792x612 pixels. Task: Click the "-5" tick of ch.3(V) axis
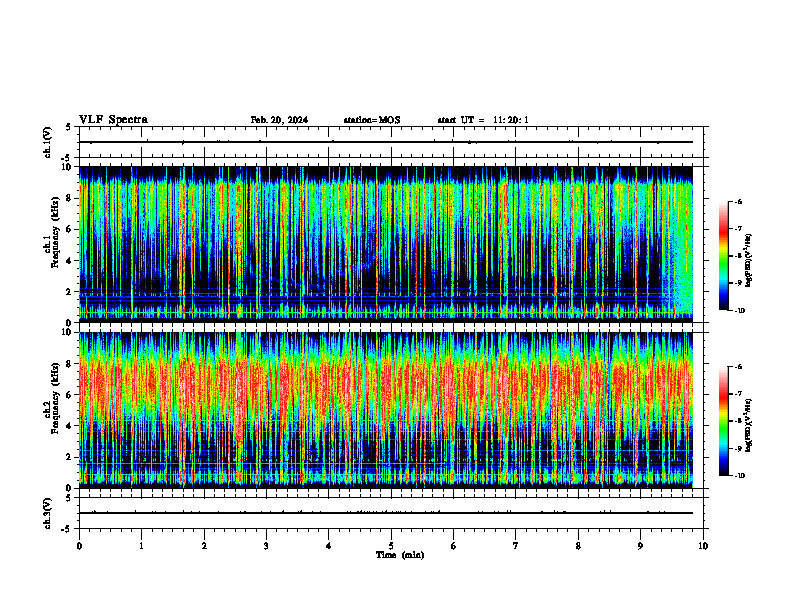(x=67, y=529)
